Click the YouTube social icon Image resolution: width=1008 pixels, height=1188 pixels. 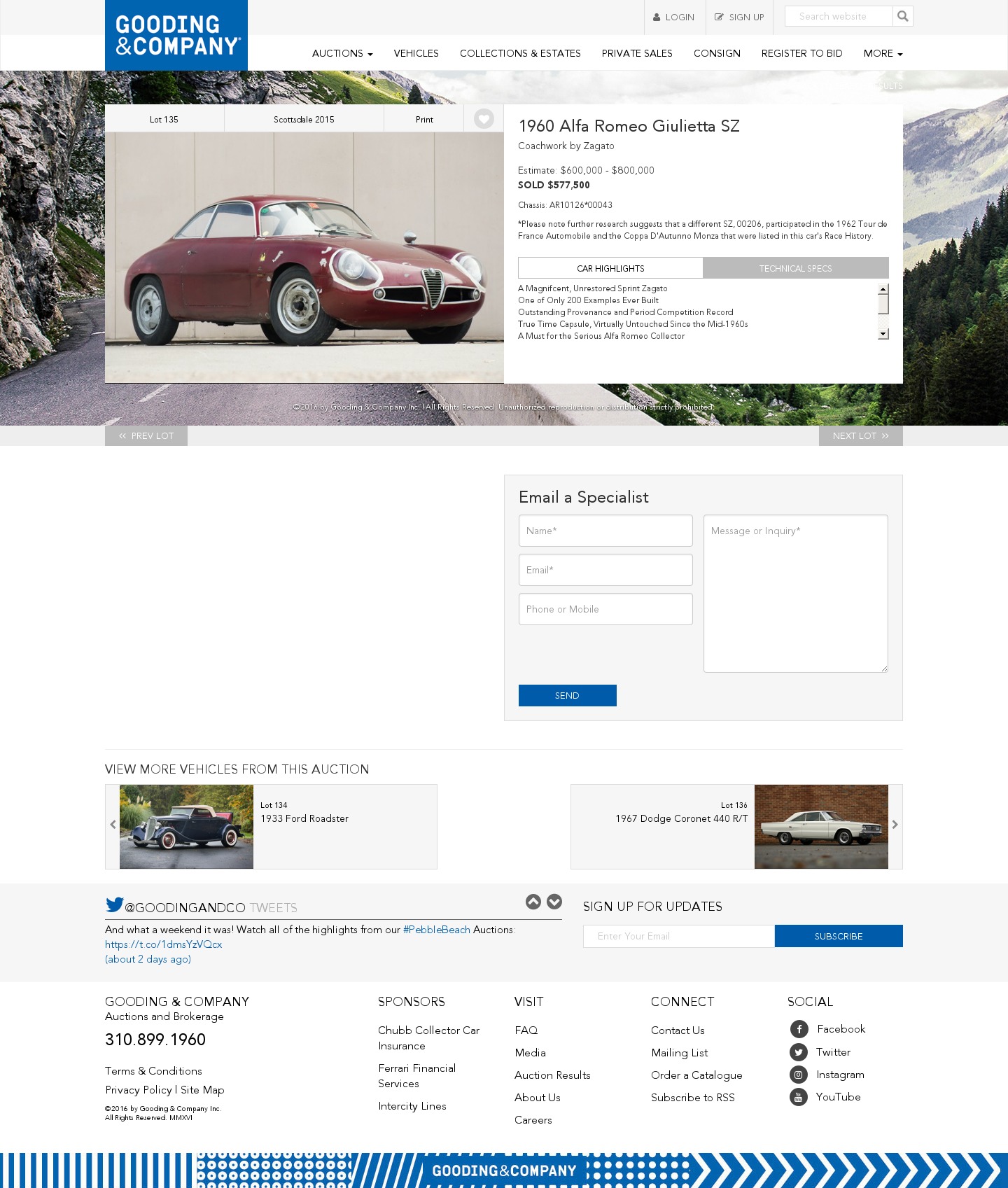coord(799,1097)
